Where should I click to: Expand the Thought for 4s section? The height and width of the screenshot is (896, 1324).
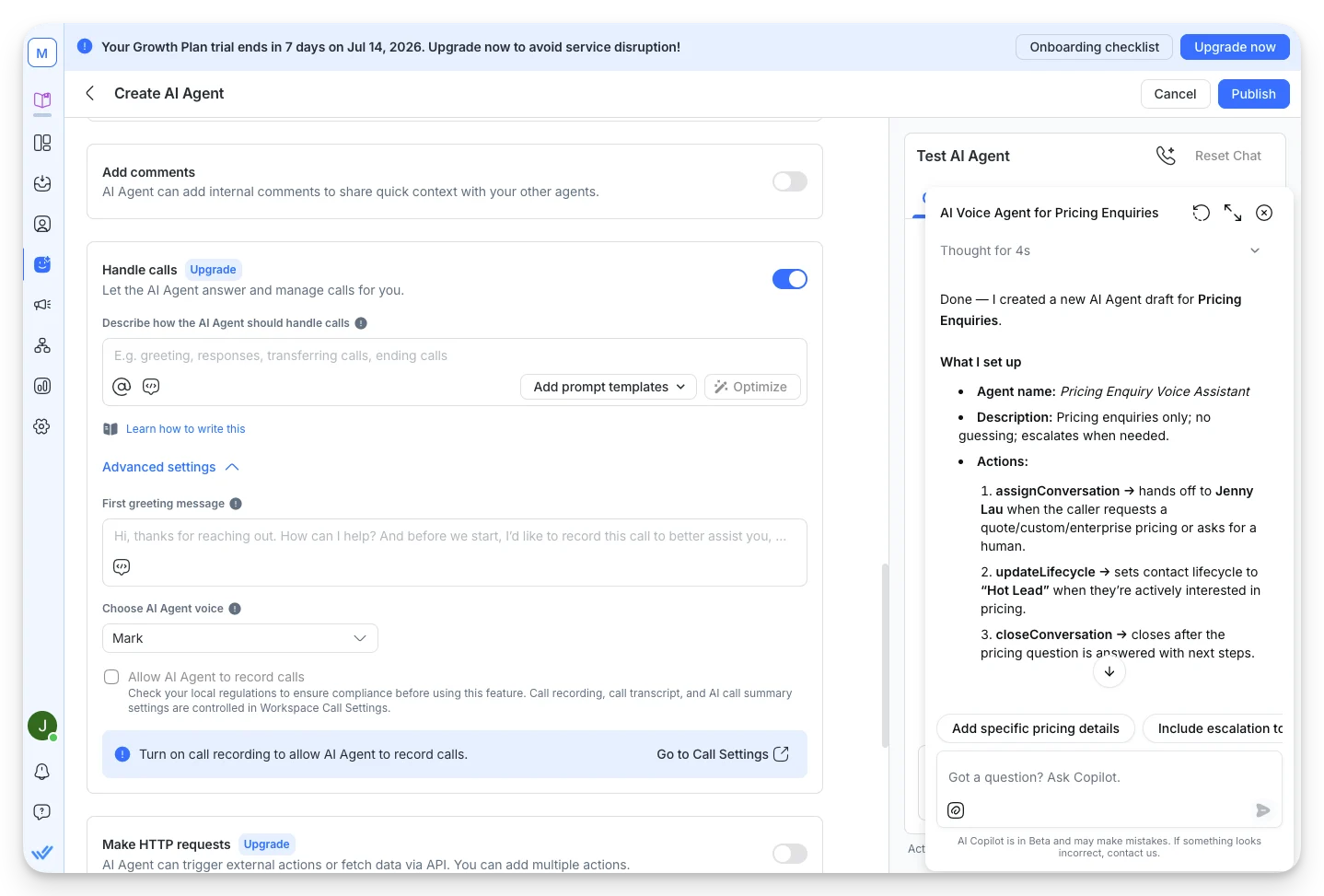(x=1100, y=250)
